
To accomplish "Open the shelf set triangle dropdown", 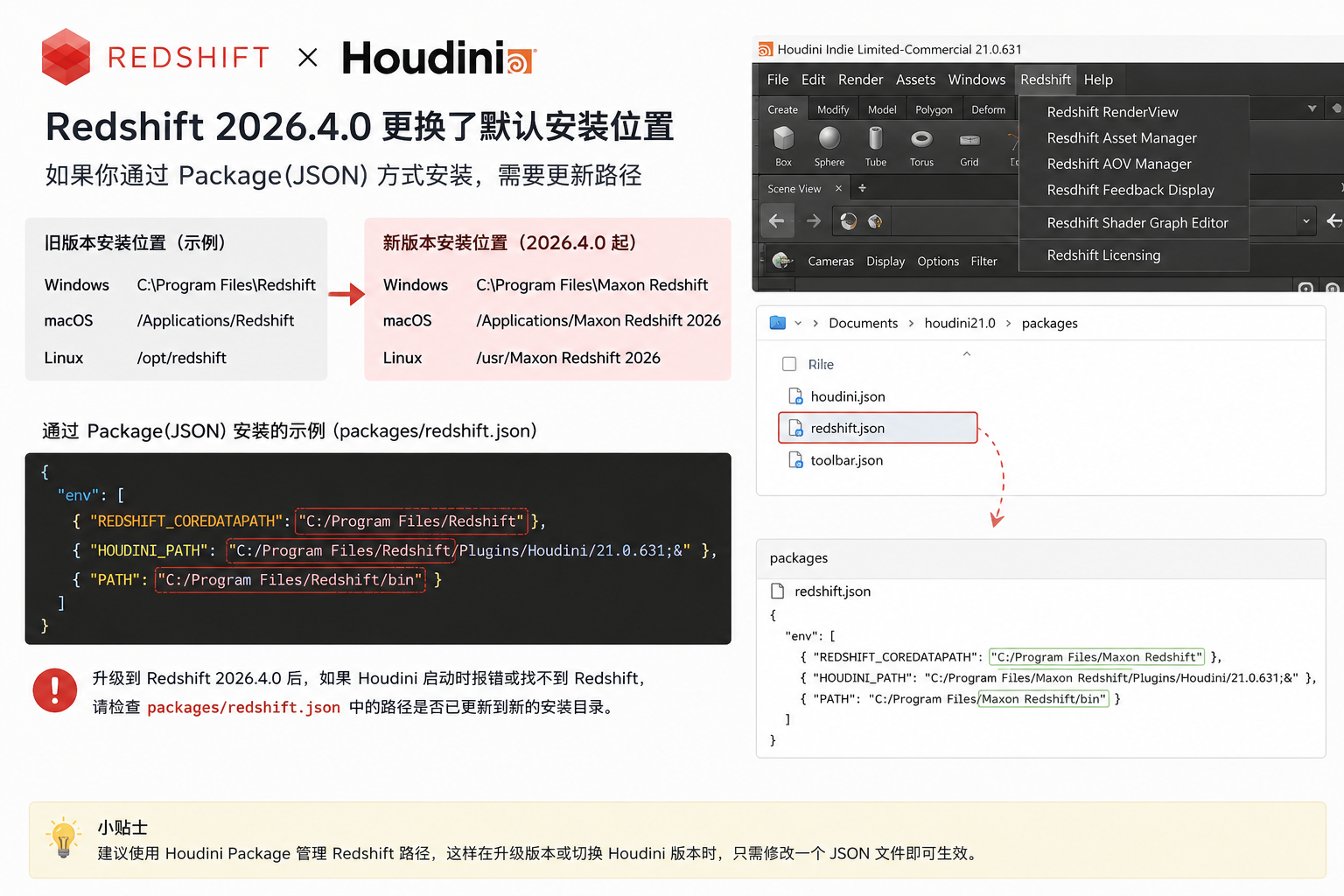I will (1312, 108).
